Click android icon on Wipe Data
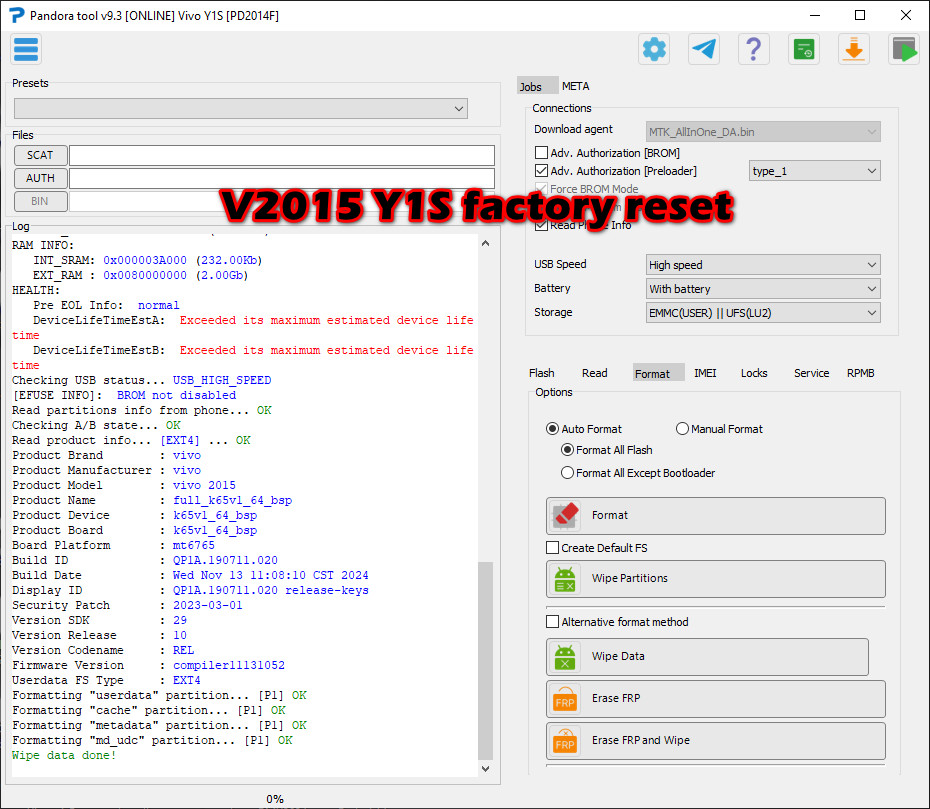 (x=565, y=657)
